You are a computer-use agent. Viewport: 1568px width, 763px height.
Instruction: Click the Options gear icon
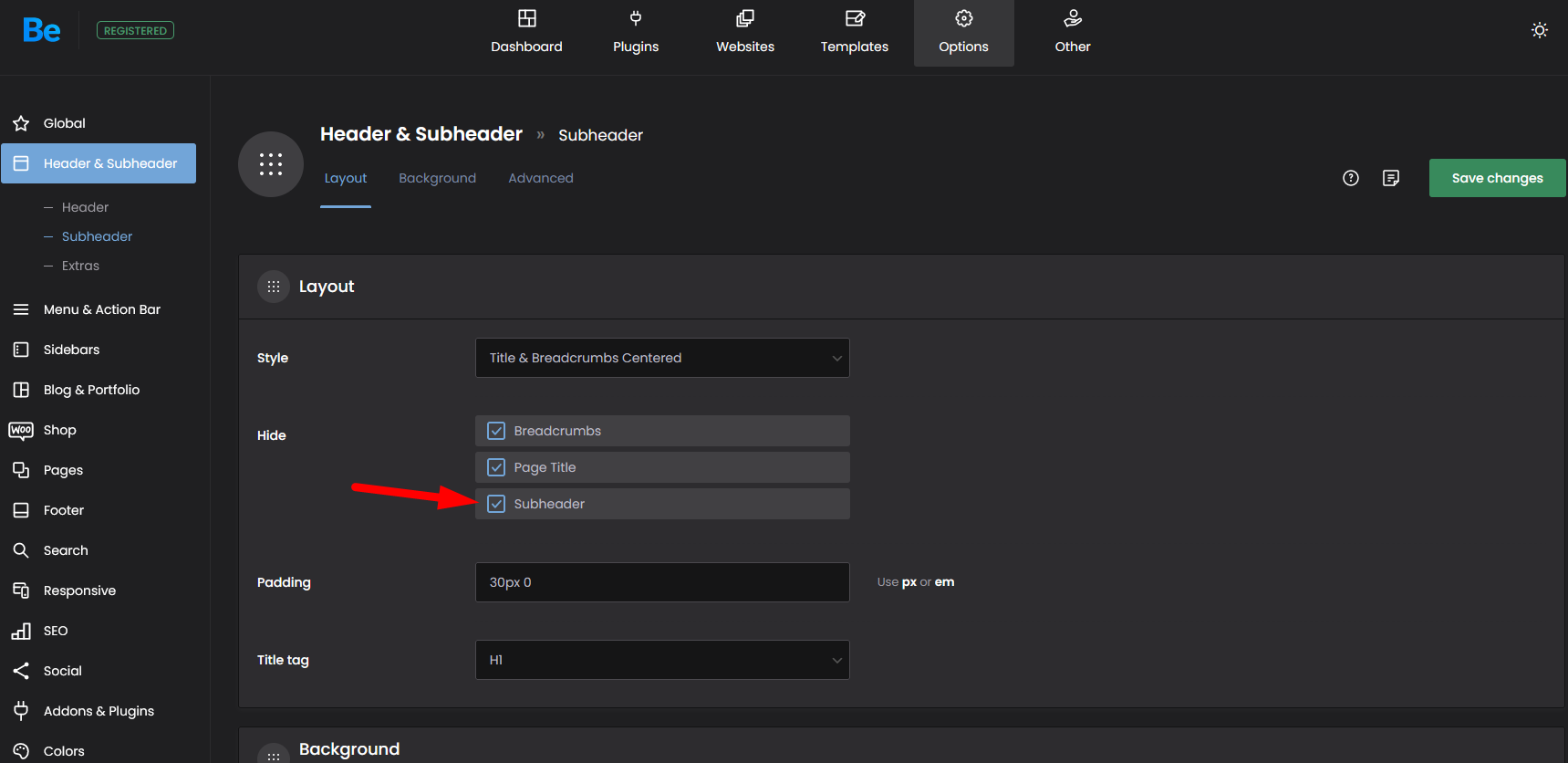pos(964,18)
